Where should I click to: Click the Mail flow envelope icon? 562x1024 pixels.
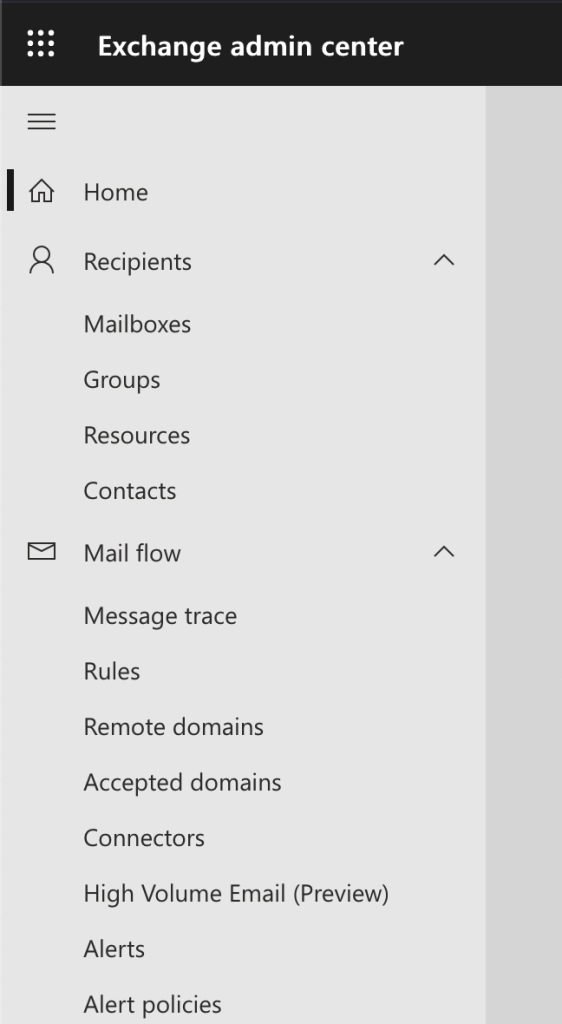pyautogui.click(x=41, y=552)
